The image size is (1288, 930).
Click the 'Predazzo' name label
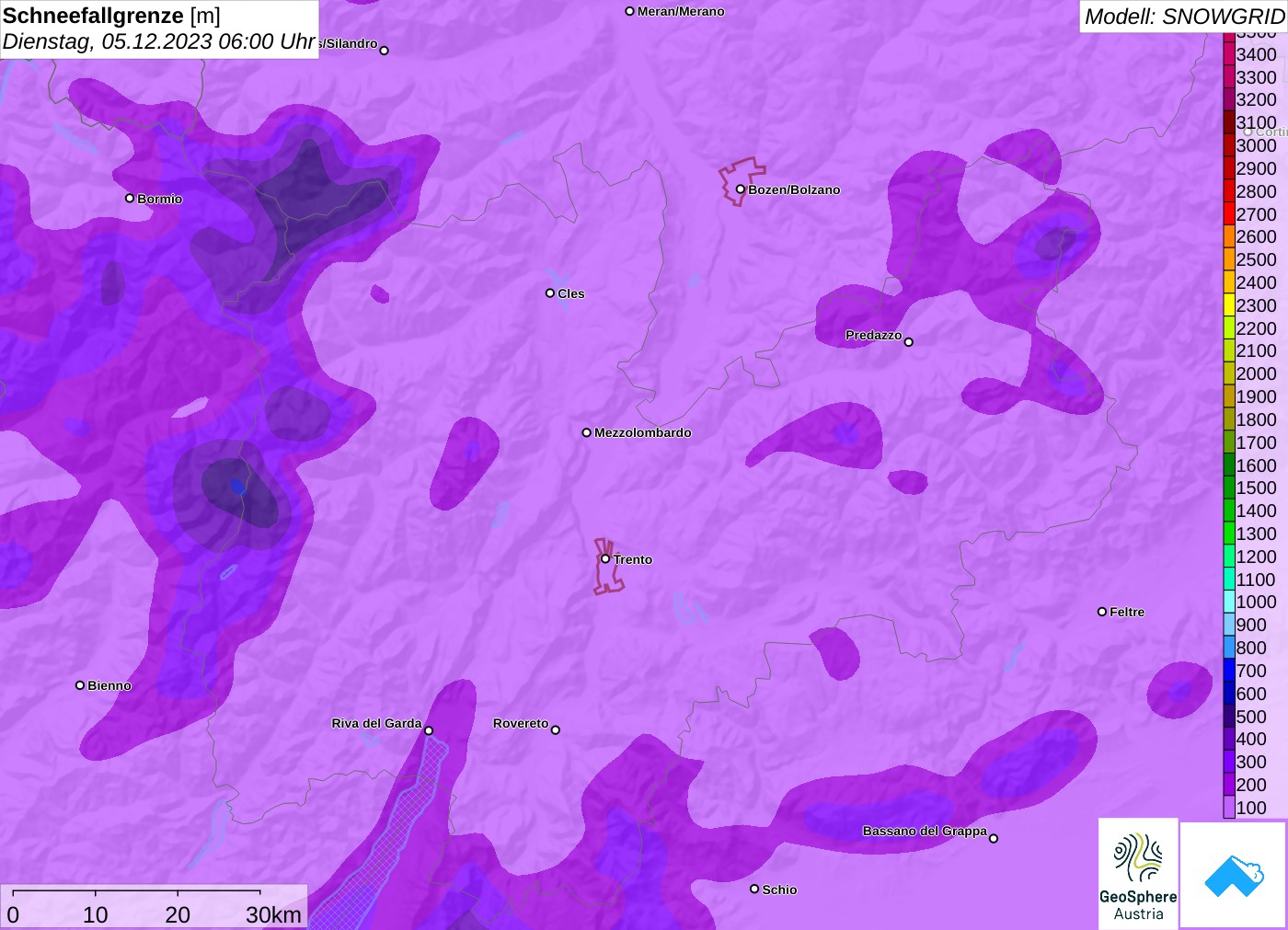(873, 335)
